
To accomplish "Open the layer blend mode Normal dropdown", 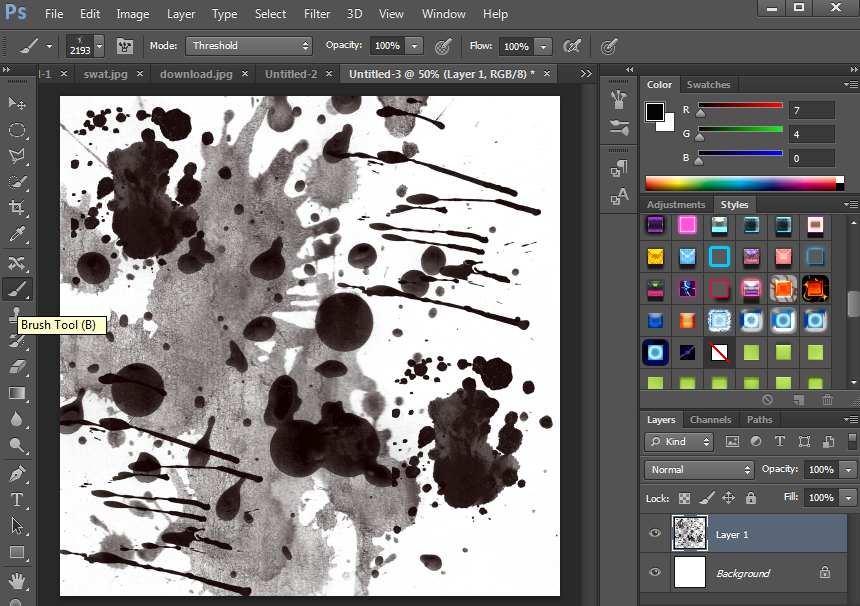I will coord(699,470).
